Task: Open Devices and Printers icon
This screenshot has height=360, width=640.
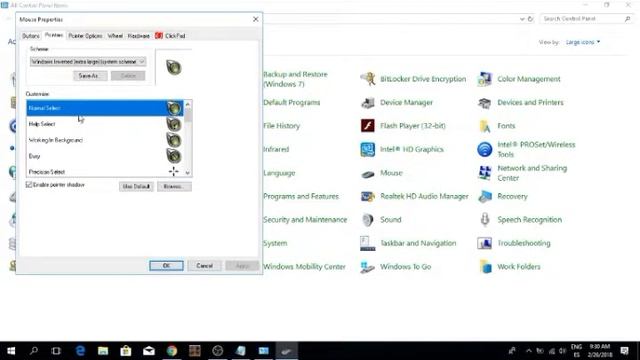Action: tap(484, 102)
